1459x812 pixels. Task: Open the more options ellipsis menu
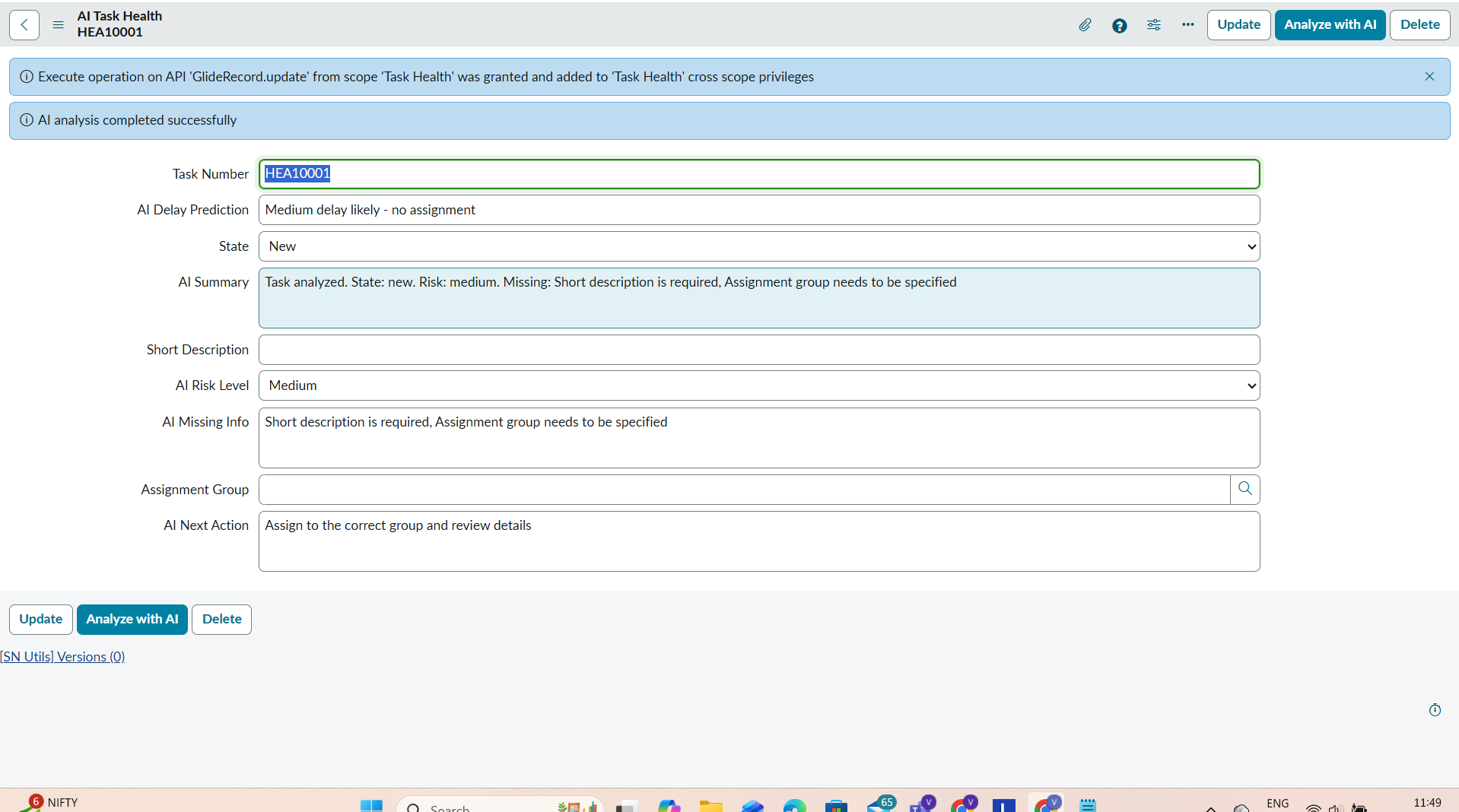coord(1187,25)
